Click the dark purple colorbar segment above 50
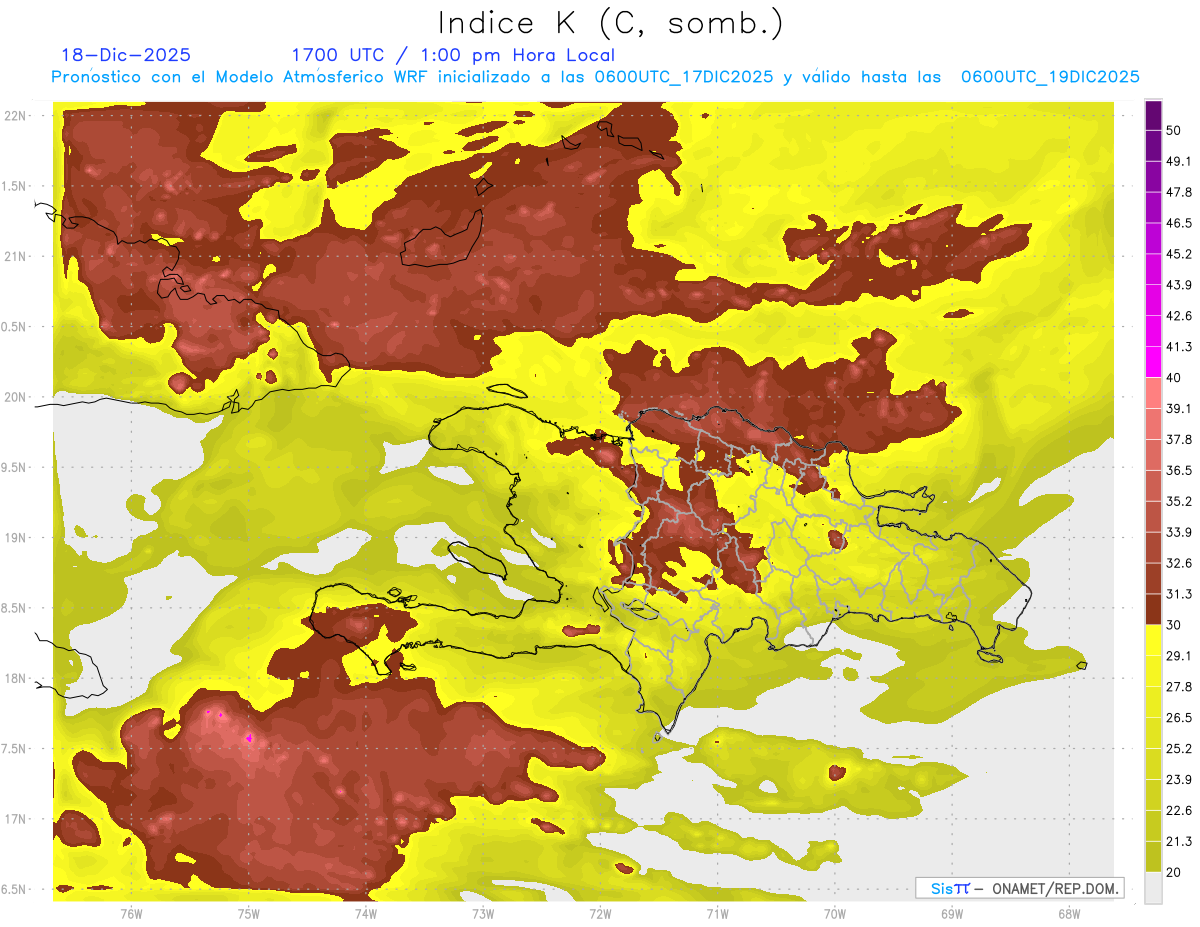The width and height of the screenshot is (1200, 927). pos(1153,117)
